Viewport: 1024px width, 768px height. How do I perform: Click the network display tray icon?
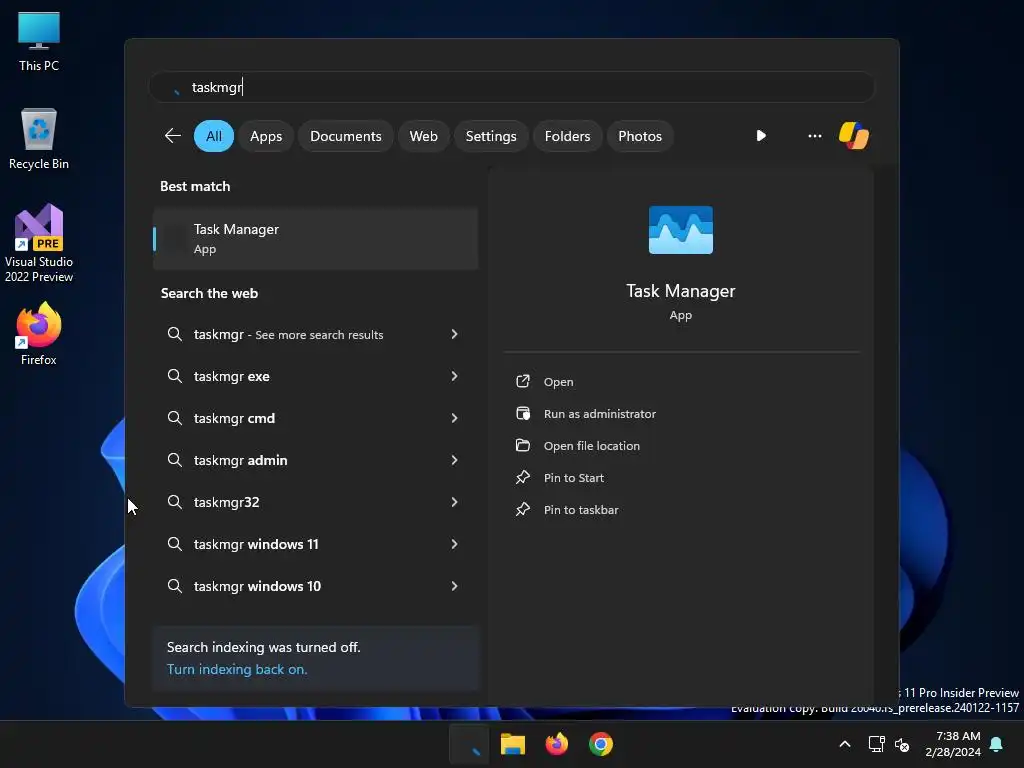tap(876, 744)
